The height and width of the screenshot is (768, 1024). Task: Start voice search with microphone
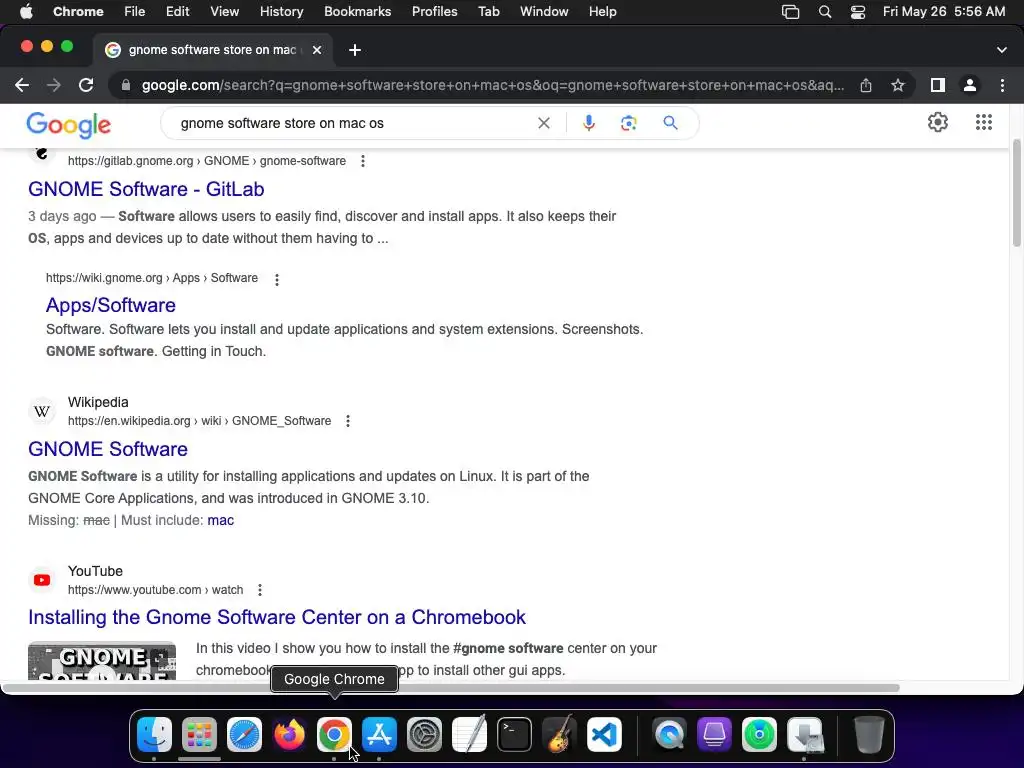pos(588,123)
